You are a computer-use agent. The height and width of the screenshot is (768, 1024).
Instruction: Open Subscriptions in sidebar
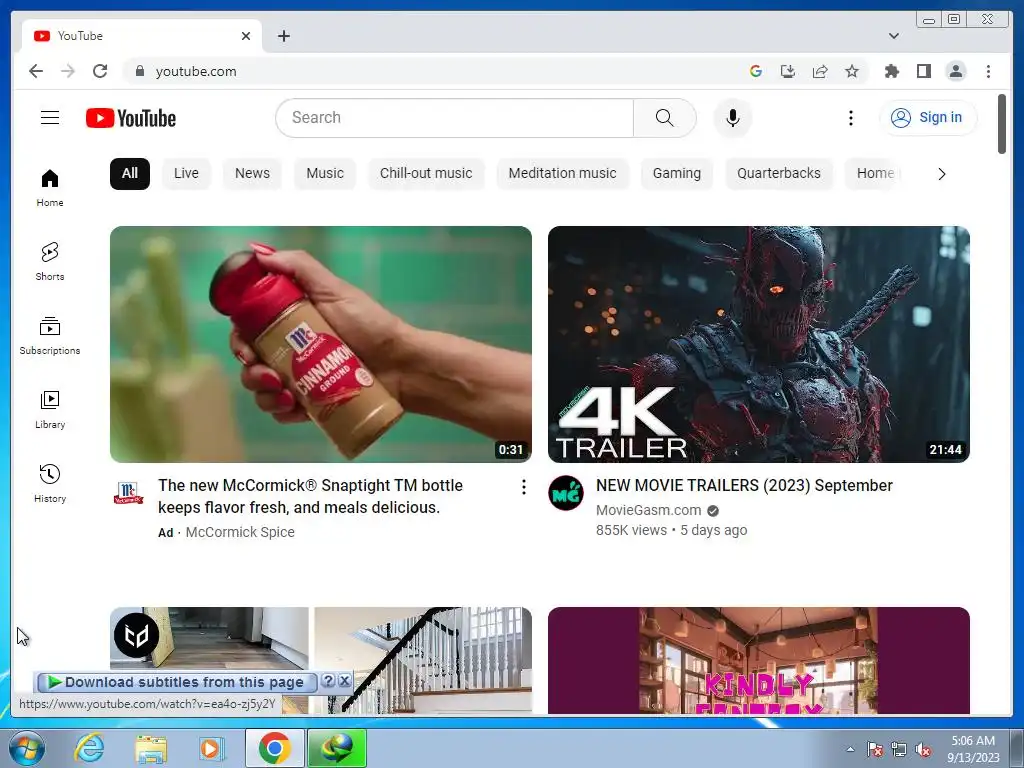tap(50, 336)
